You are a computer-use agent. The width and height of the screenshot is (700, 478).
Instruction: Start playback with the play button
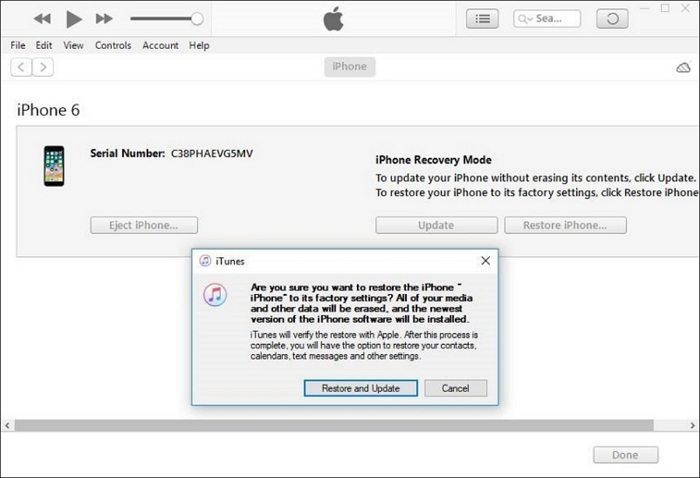pos(74,19)
